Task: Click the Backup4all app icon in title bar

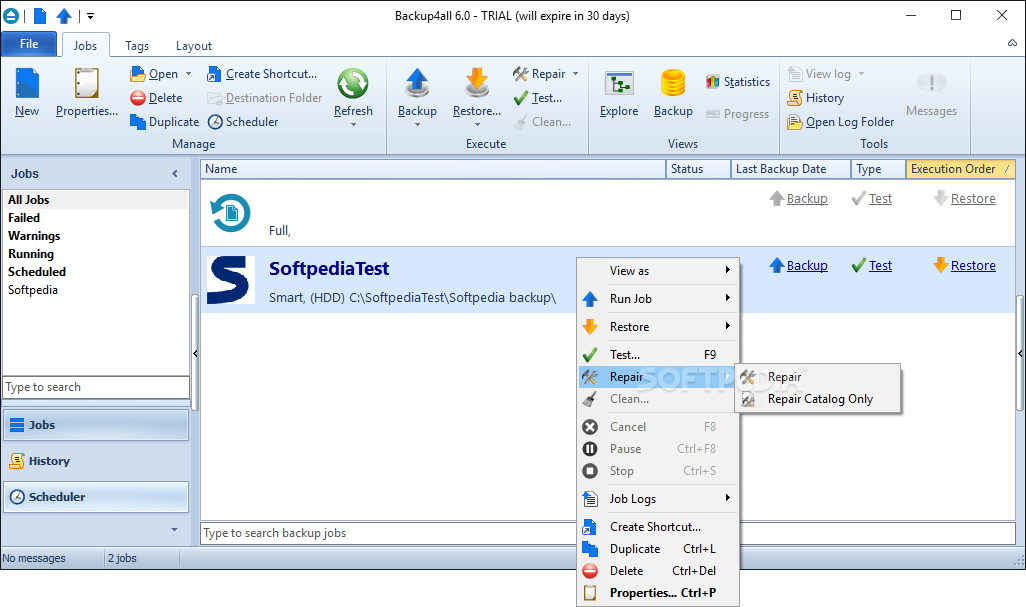Action: coord(11,16)
